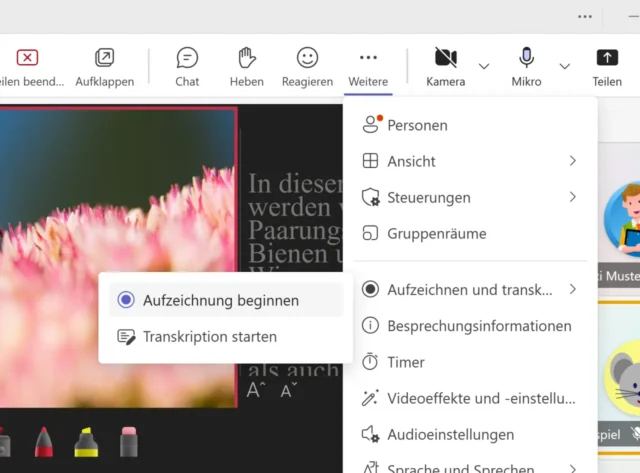640x473 pixels.
Task: Close the Weitere menu in the toolbar
Action: (368, 67)
